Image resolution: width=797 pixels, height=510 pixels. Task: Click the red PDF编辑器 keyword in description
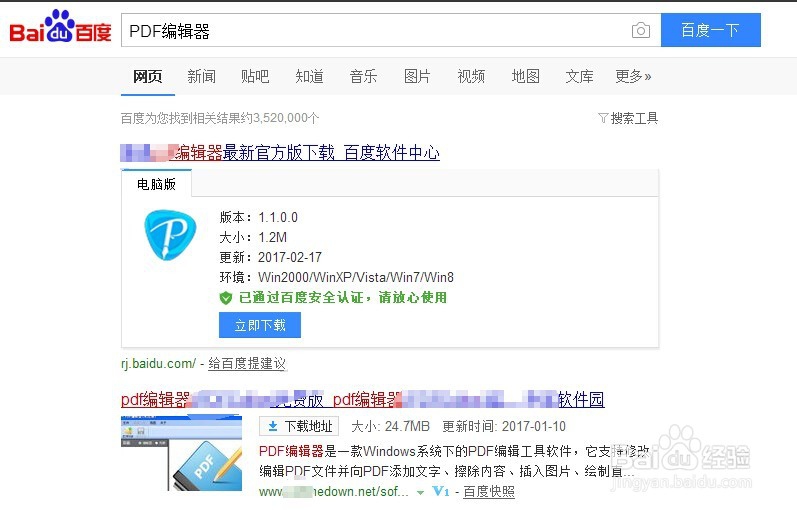[291, 452]
